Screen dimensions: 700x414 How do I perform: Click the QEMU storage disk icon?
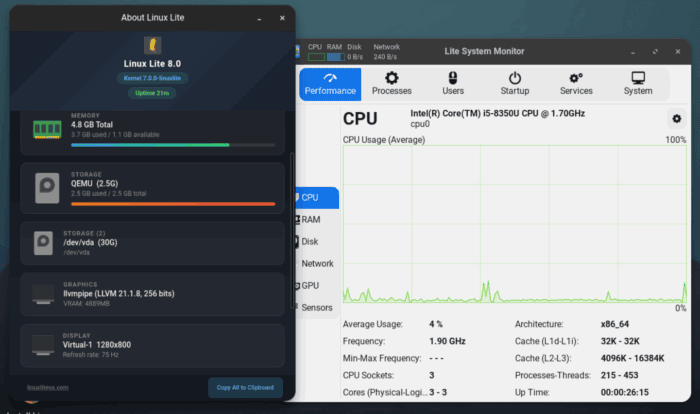tap(47, 188)
